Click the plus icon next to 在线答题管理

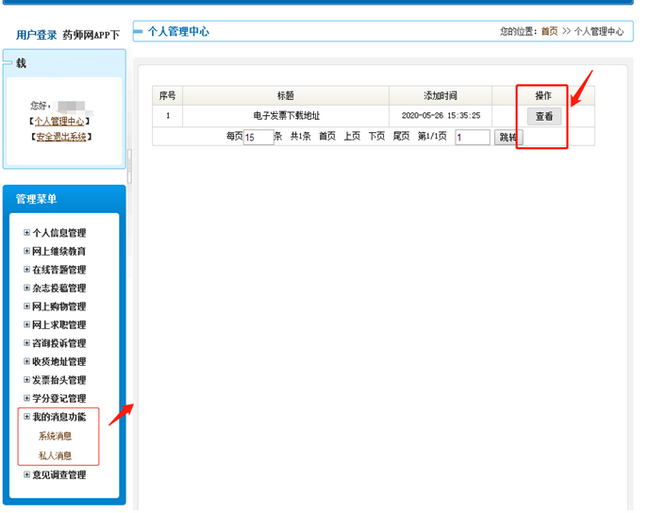27,270
